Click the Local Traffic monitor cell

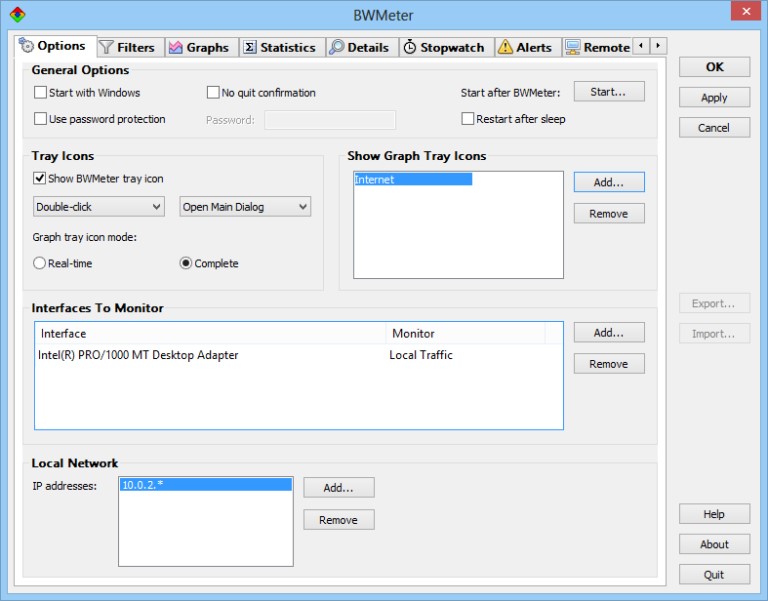point(421,355)
